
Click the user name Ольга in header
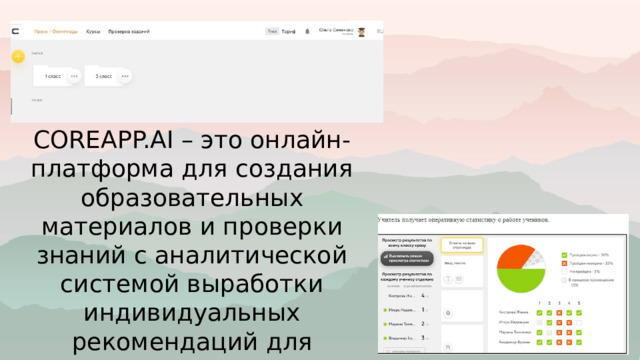(x=336, y=30)
